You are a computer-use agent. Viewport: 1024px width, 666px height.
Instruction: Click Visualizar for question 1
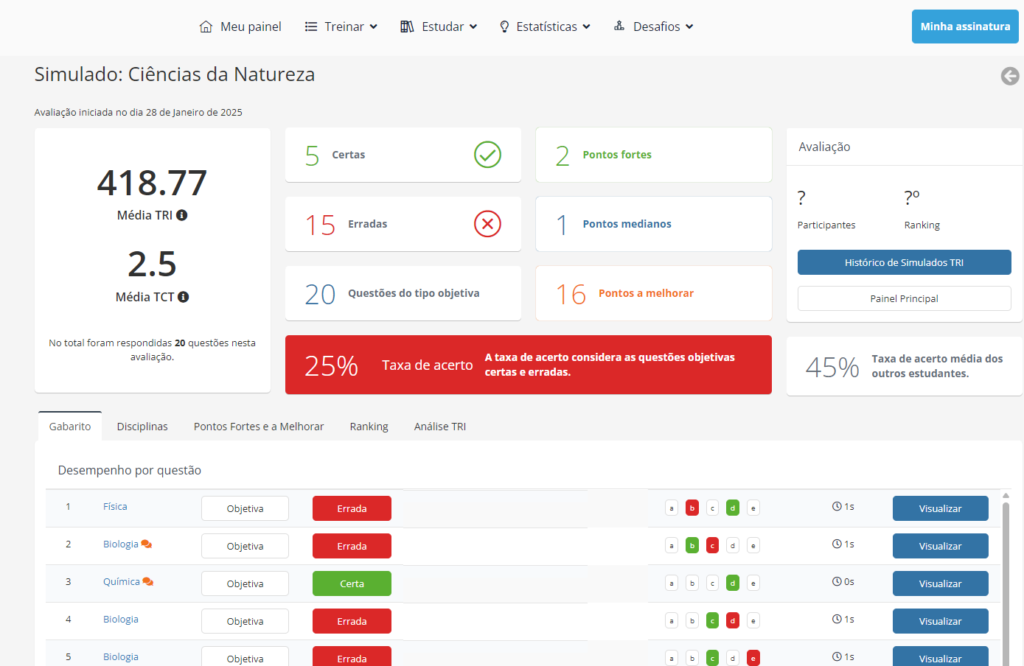pos(940,509)
